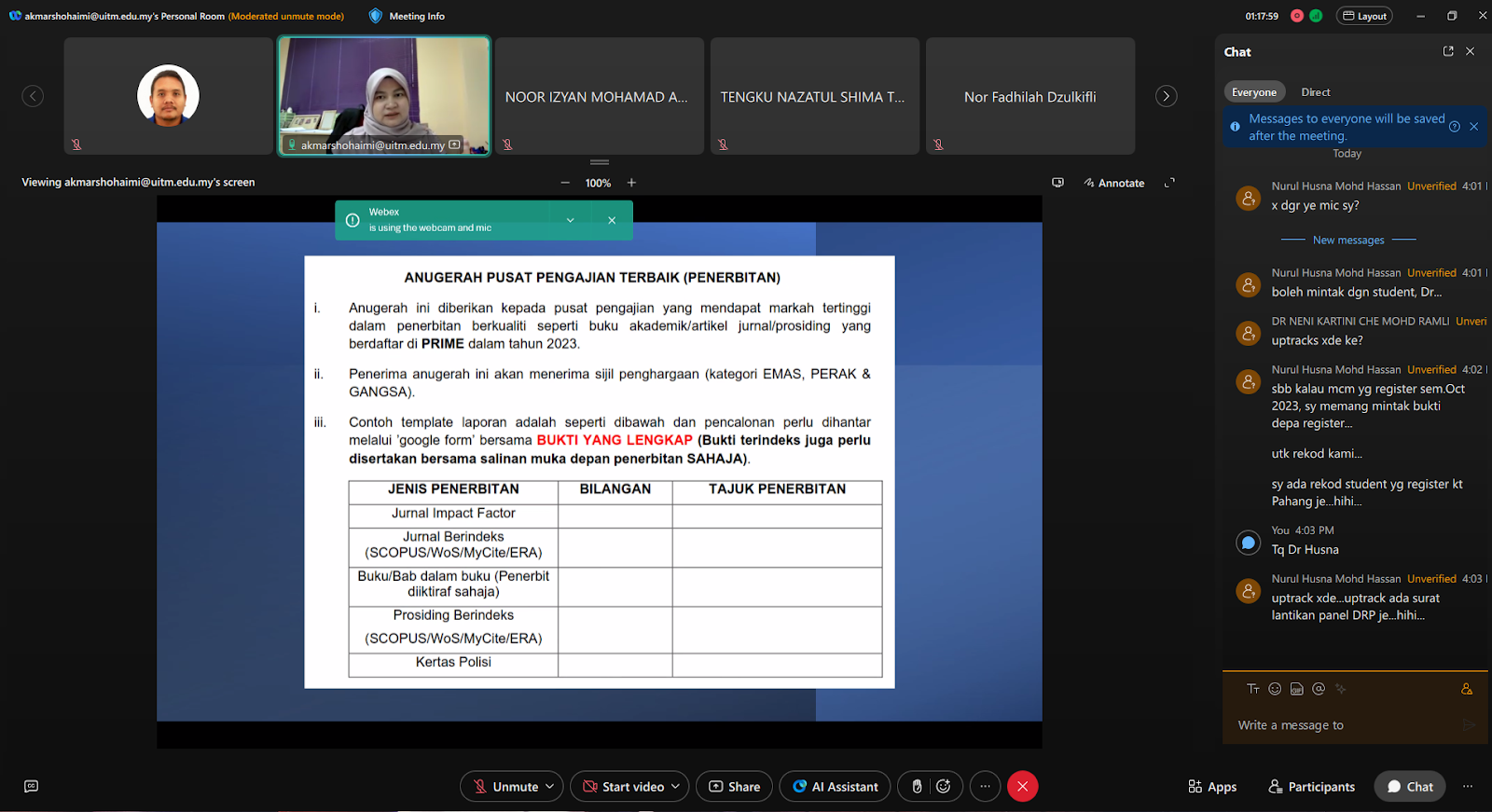Choose chat recipient icon in composer
1492x812 pixels.
(1467, 689)
